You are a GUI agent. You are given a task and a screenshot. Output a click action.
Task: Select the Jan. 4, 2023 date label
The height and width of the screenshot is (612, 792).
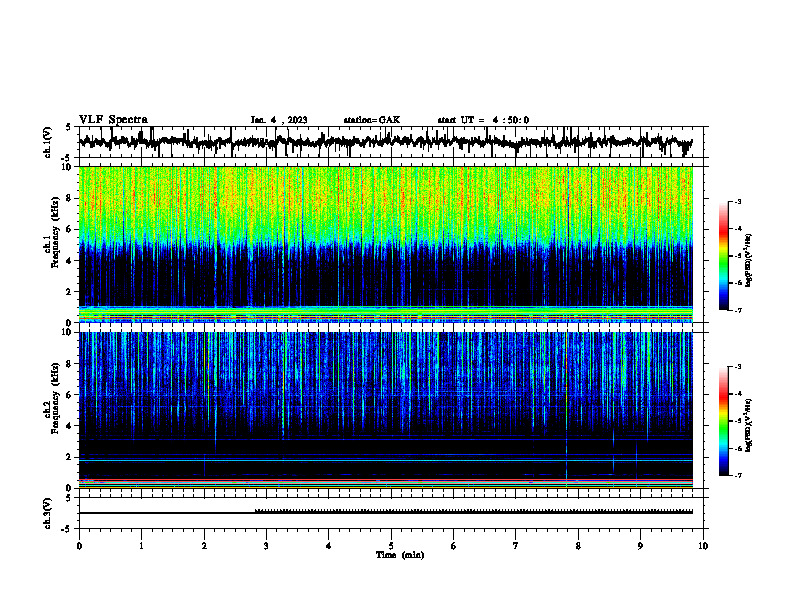coord(279,120)
